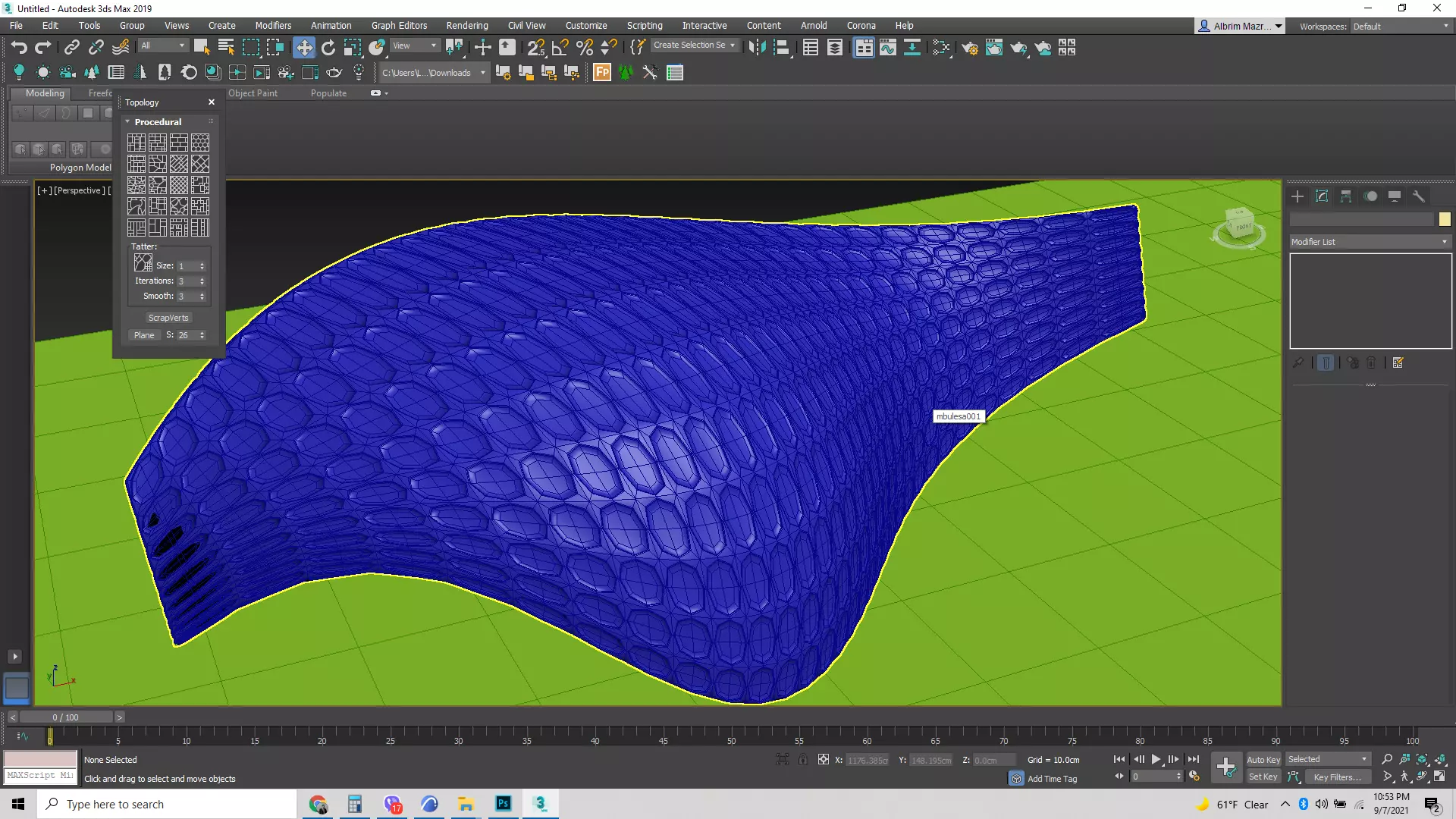
Task: Open the Workspaces Default dropdown
Action: 1401,27
